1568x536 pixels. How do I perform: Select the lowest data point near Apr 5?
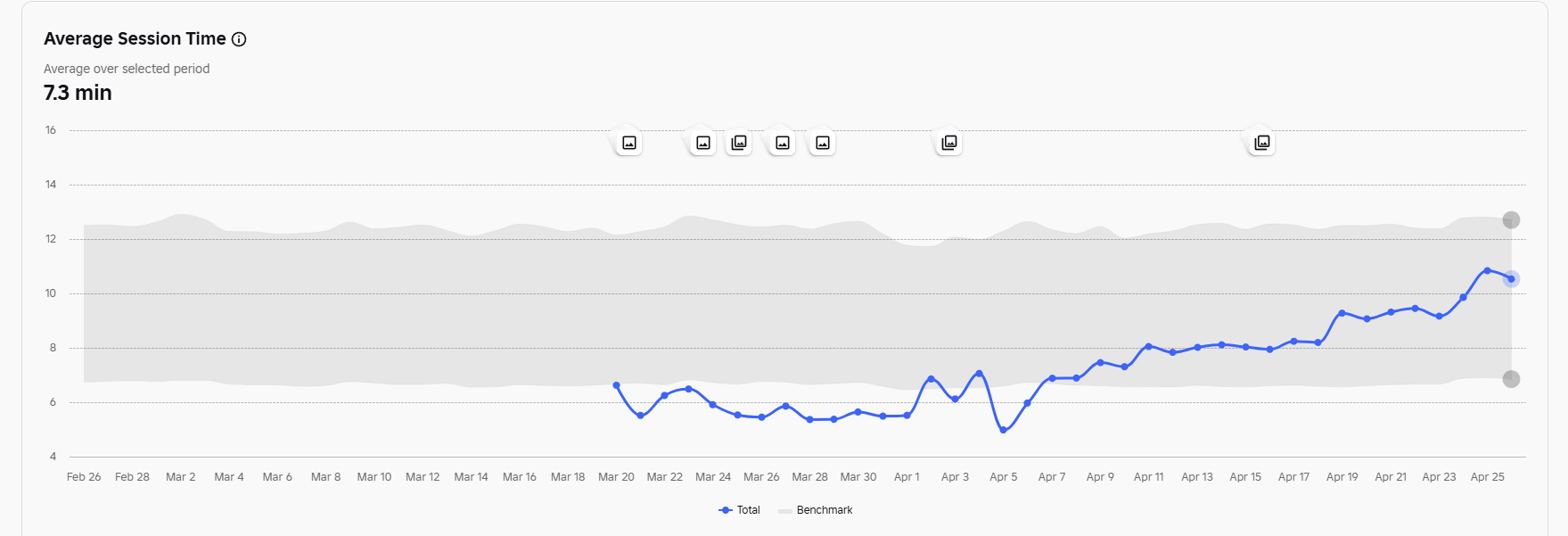click(x=1004, y=430)
